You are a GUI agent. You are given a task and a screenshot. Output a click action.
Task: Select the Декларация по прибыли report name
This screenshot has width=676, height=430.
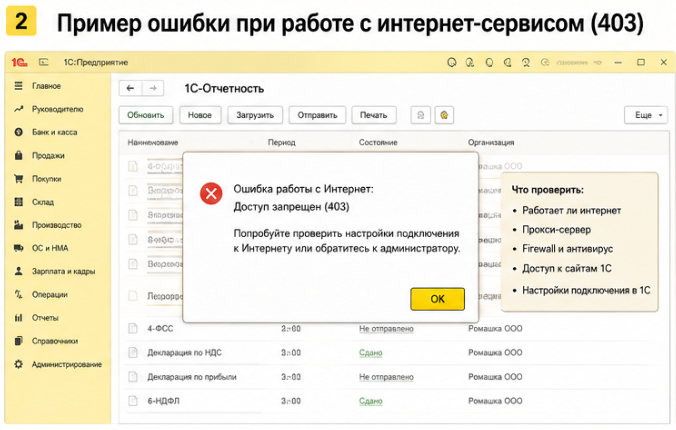[x=192, y=377]
